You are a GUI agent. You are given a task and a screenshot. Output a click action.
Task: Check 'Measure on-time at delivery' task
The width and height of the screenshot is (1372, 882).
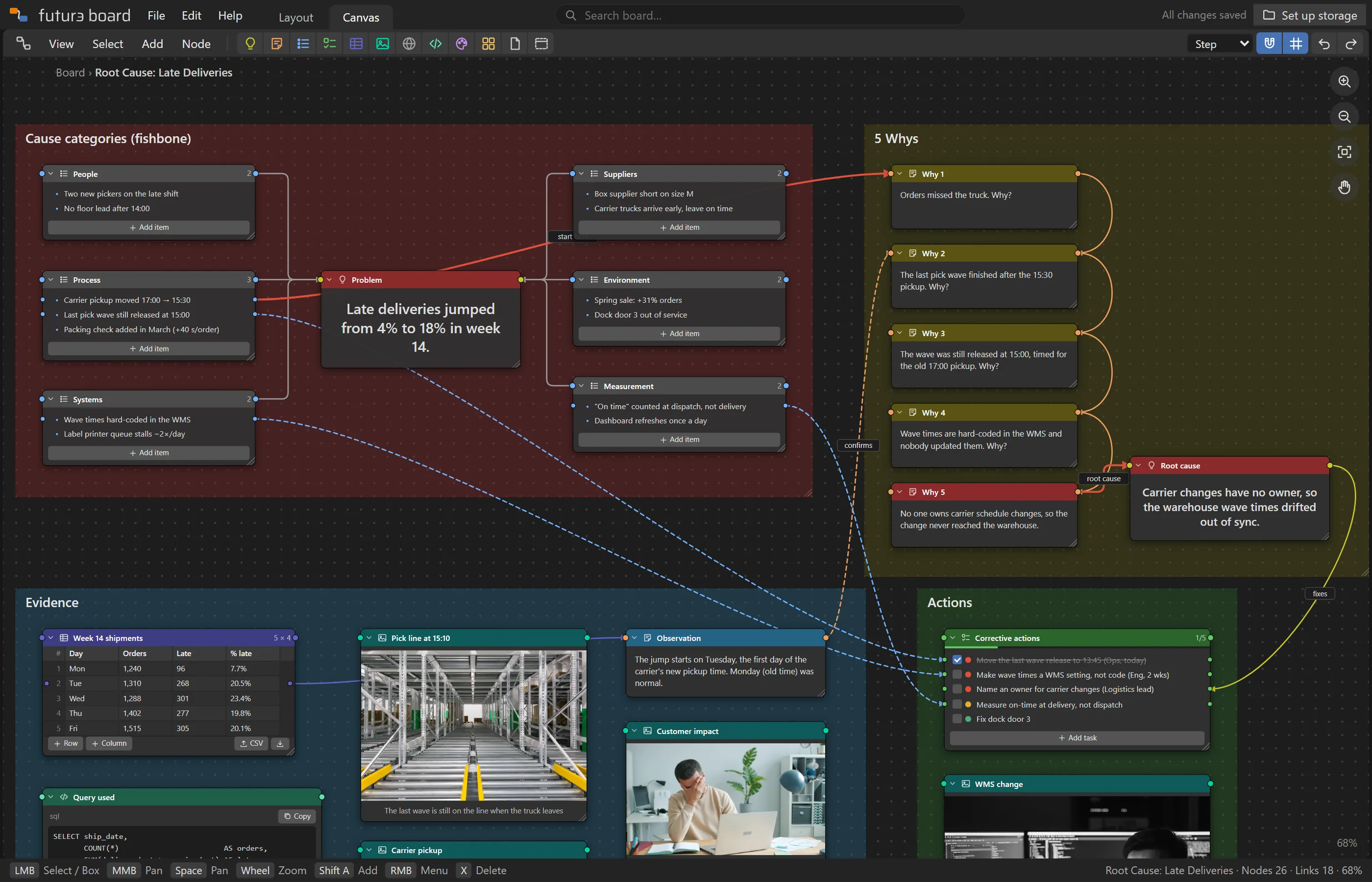click(x=957, y=705)
